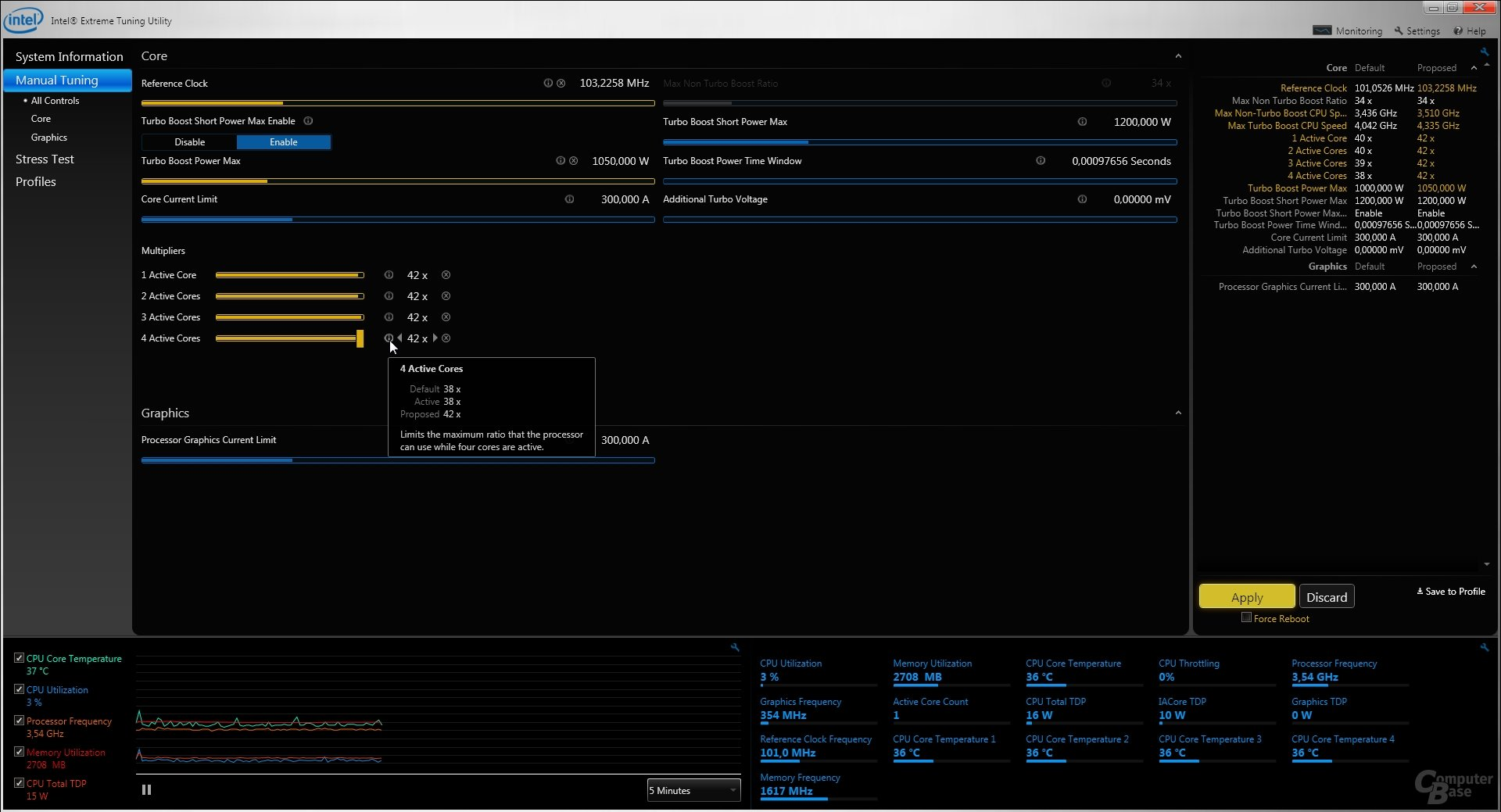This screenshot has height=812, width=1501.
Task: Reset Turbo Boost Power Max to default
Action: [573, 161]
